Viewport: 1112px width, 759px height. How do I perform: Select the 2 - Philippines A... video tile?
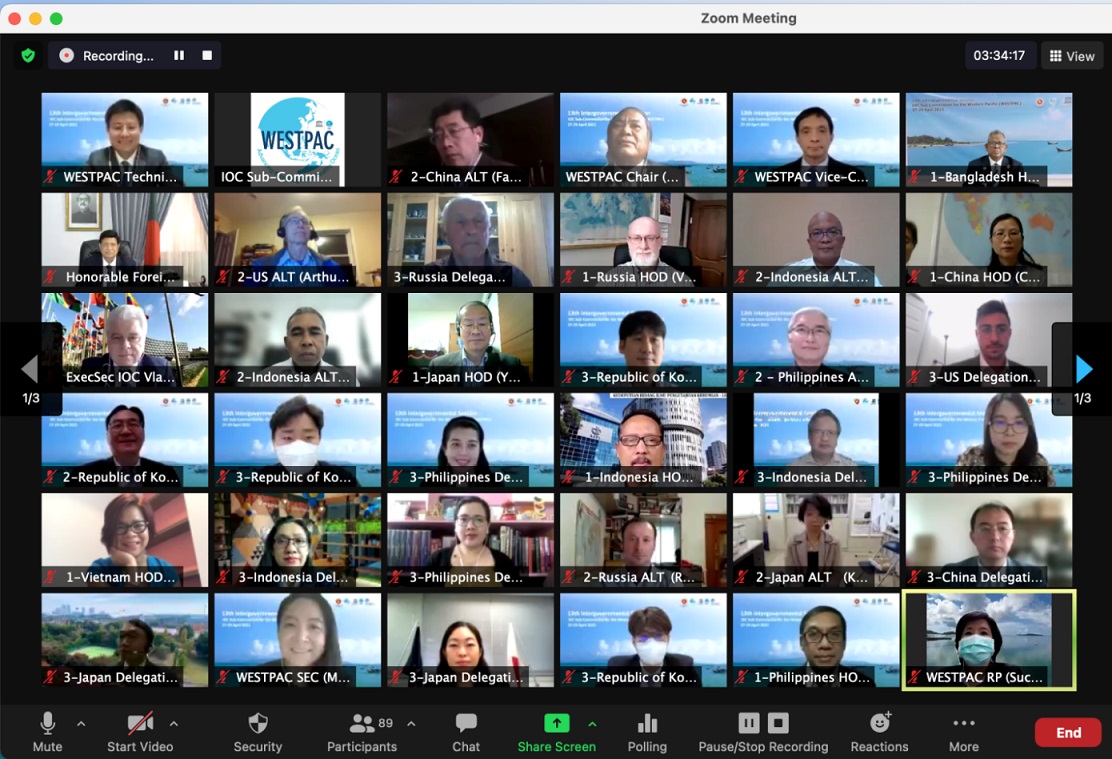point(816,340)
